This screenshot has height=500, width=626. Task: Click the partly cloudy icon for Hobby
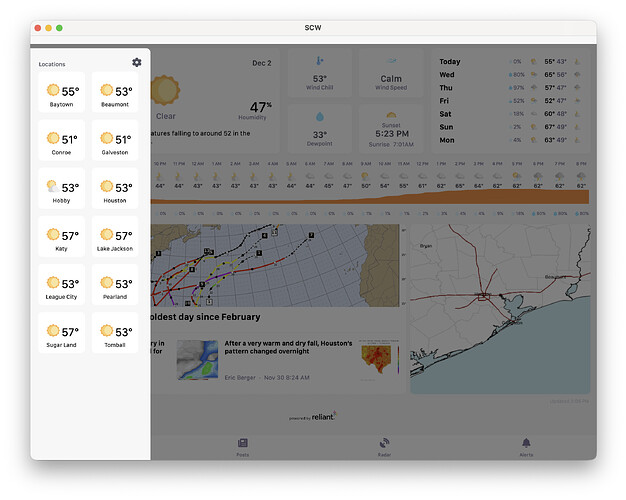tap(53, 187)
